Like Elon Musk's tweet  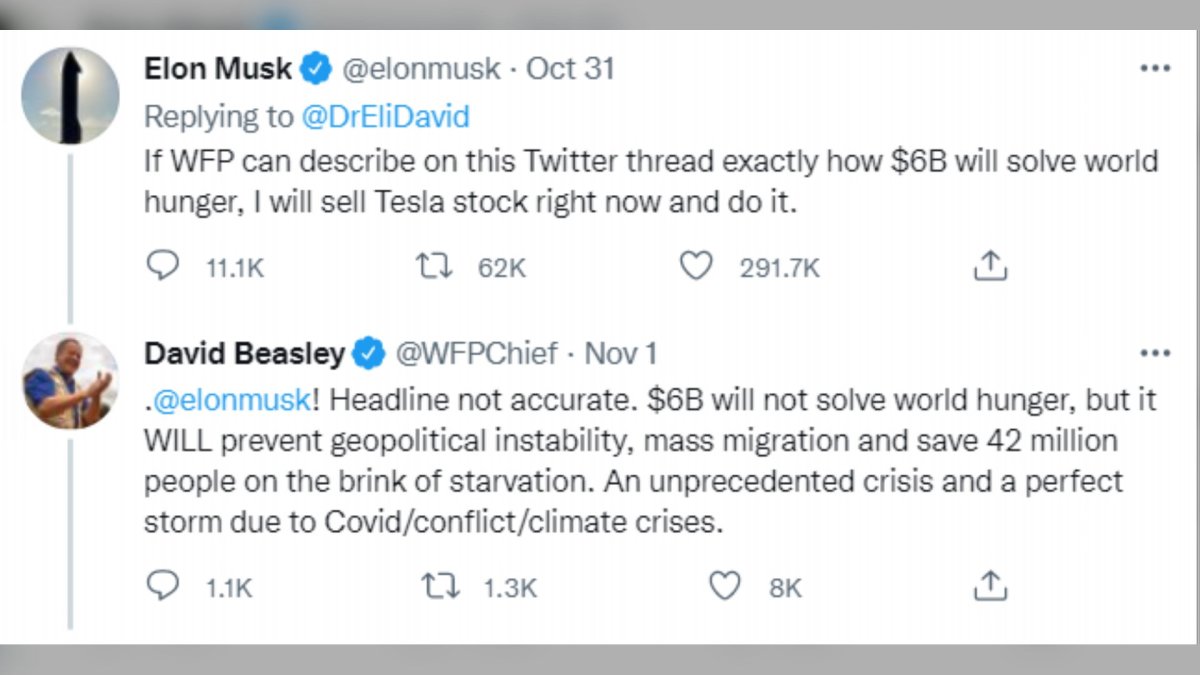coord(696,267)
